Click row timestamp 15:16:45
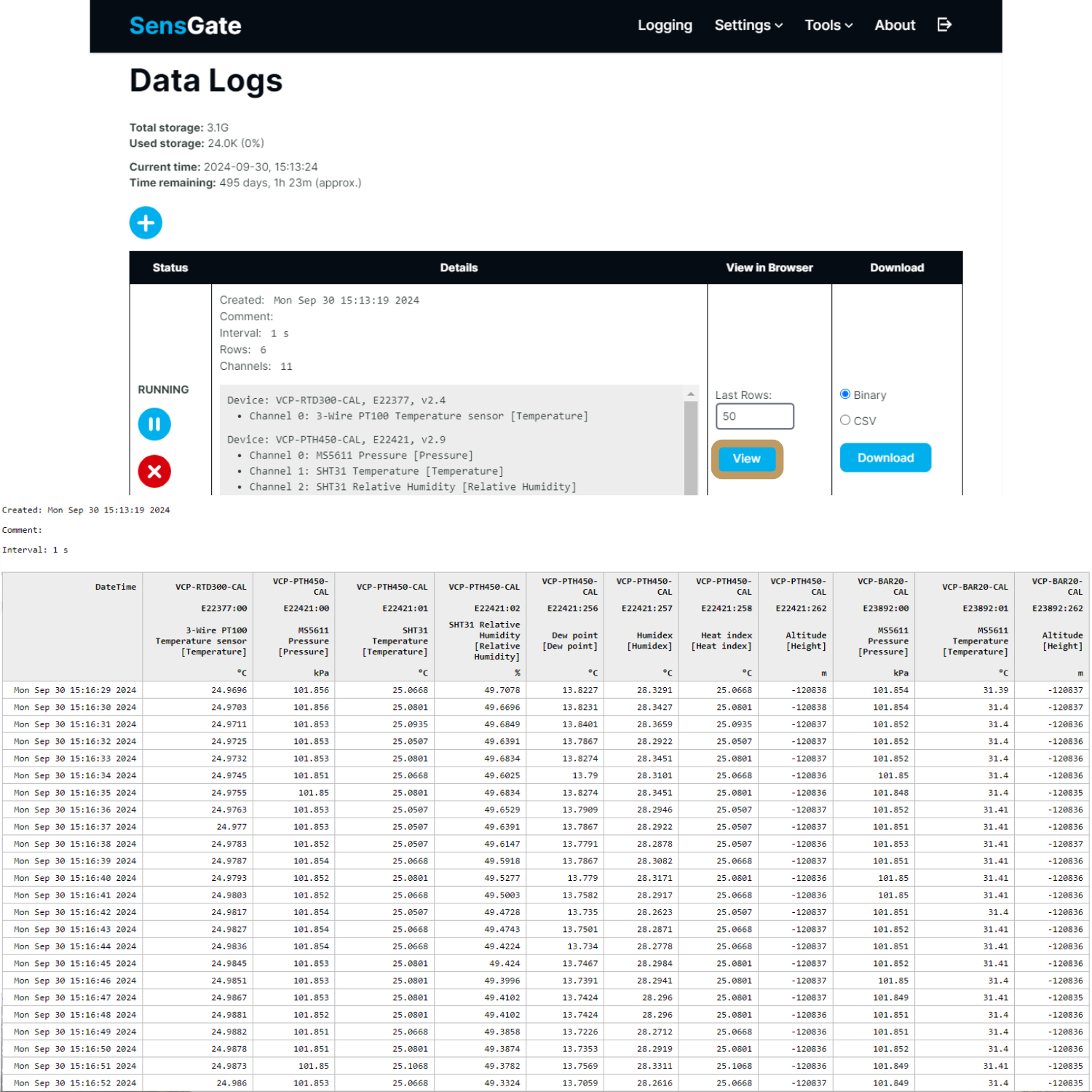 coord(75,963)
